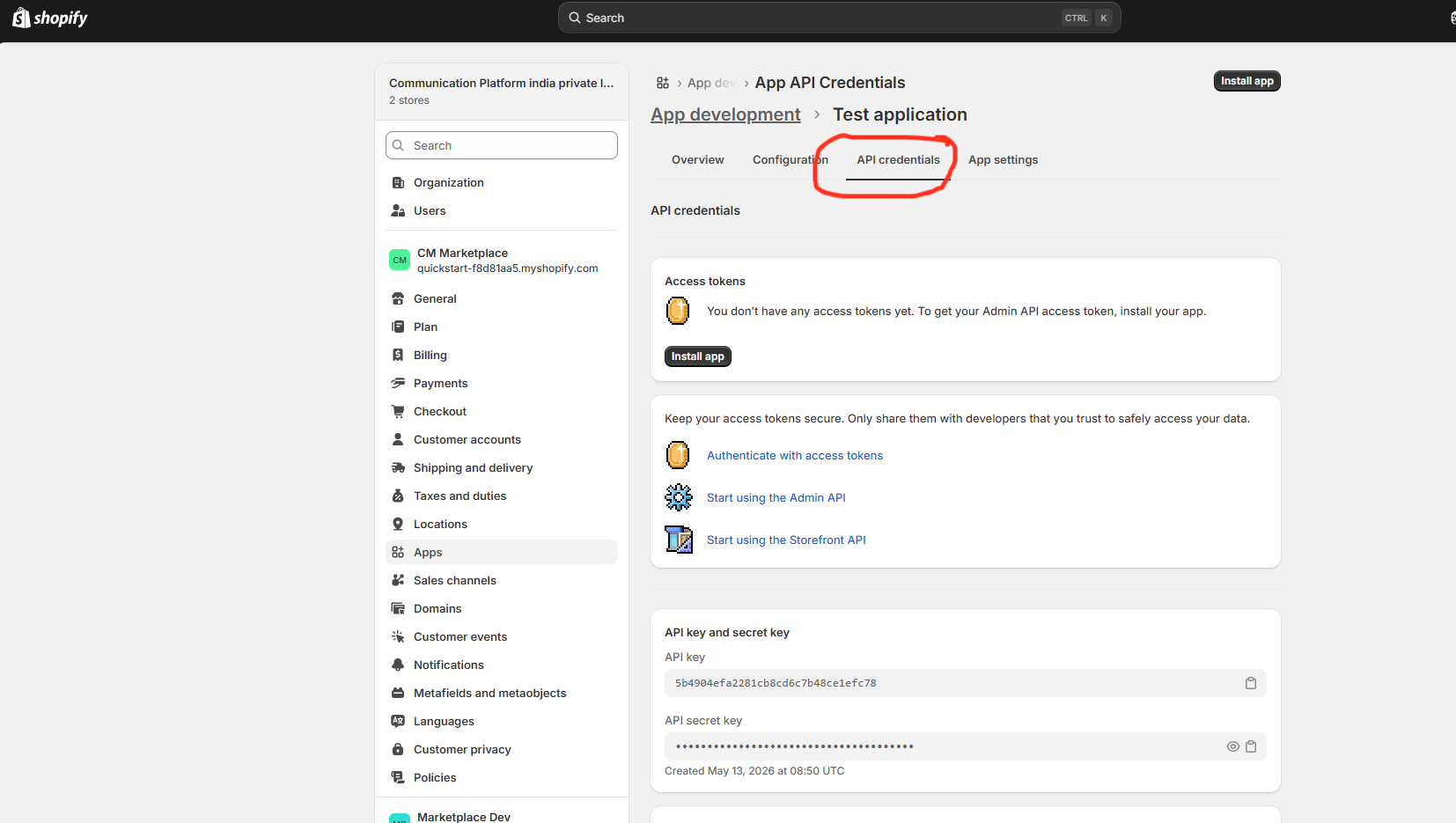Open Shipping and delivery settings
This screenshot has width=1456, height=823.
(x=502, y=467)
